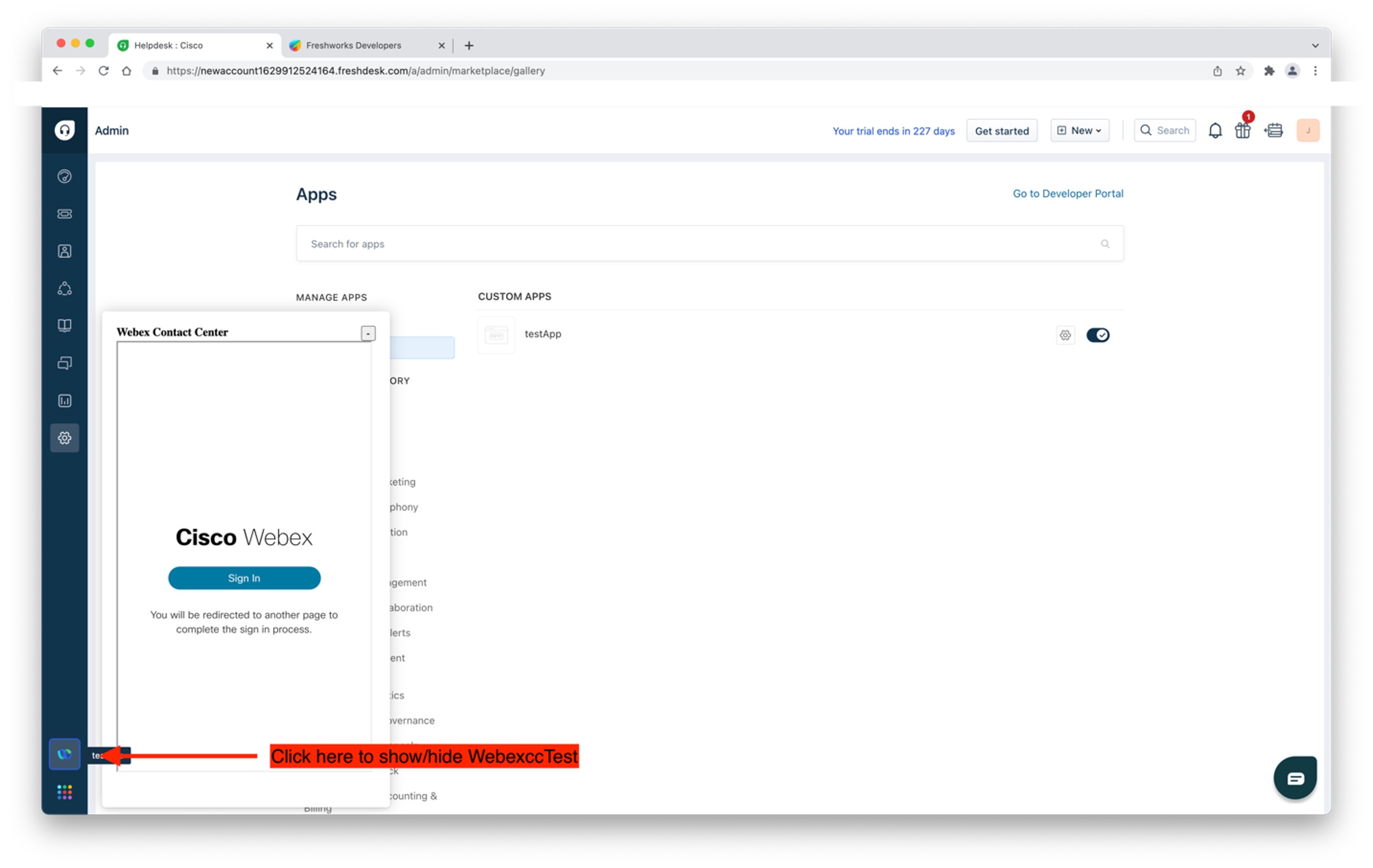Open a new browser tab
The image size is (1373, 868).
point(469,46)
